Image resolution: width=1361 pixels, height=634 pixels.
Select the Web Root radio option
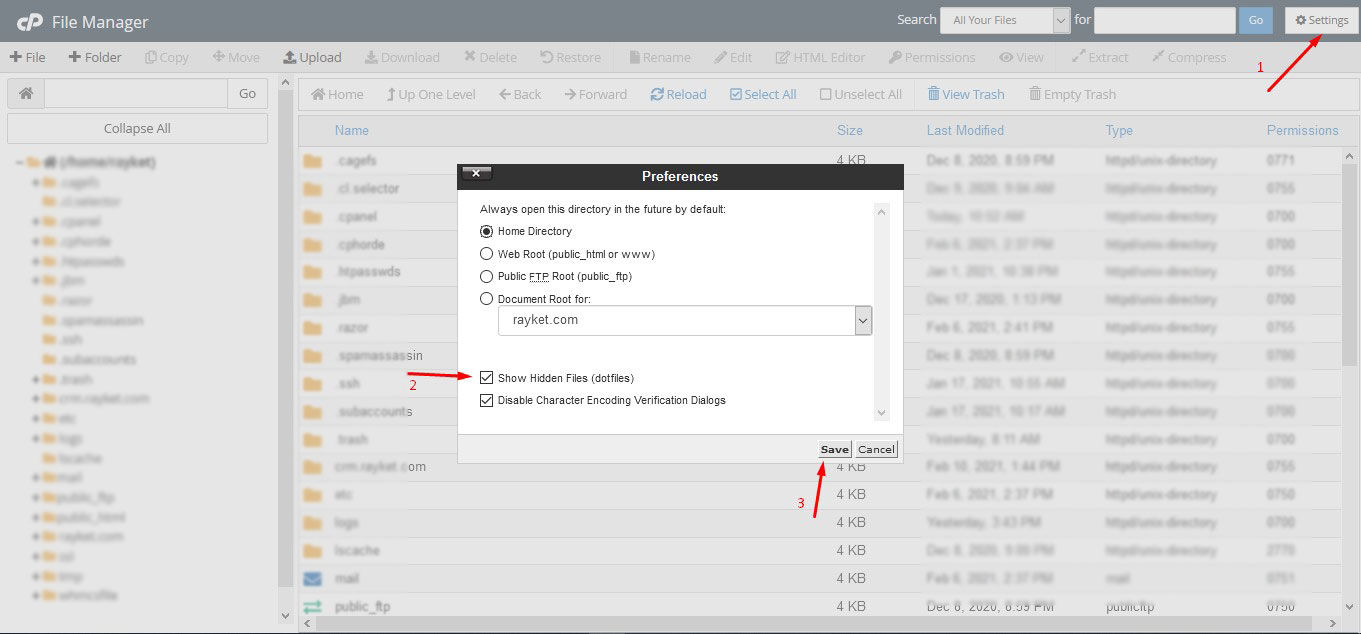point(487,254)
